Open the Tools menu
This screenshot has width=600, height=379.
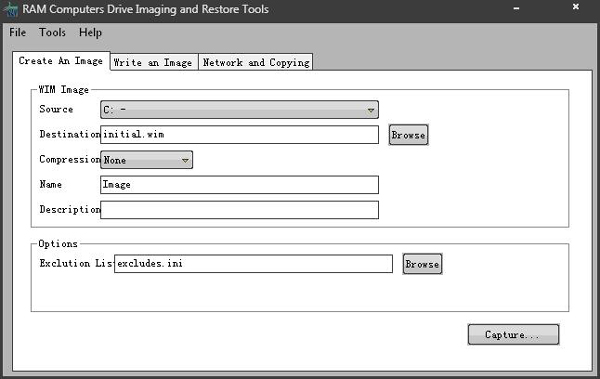coord(52,33)
